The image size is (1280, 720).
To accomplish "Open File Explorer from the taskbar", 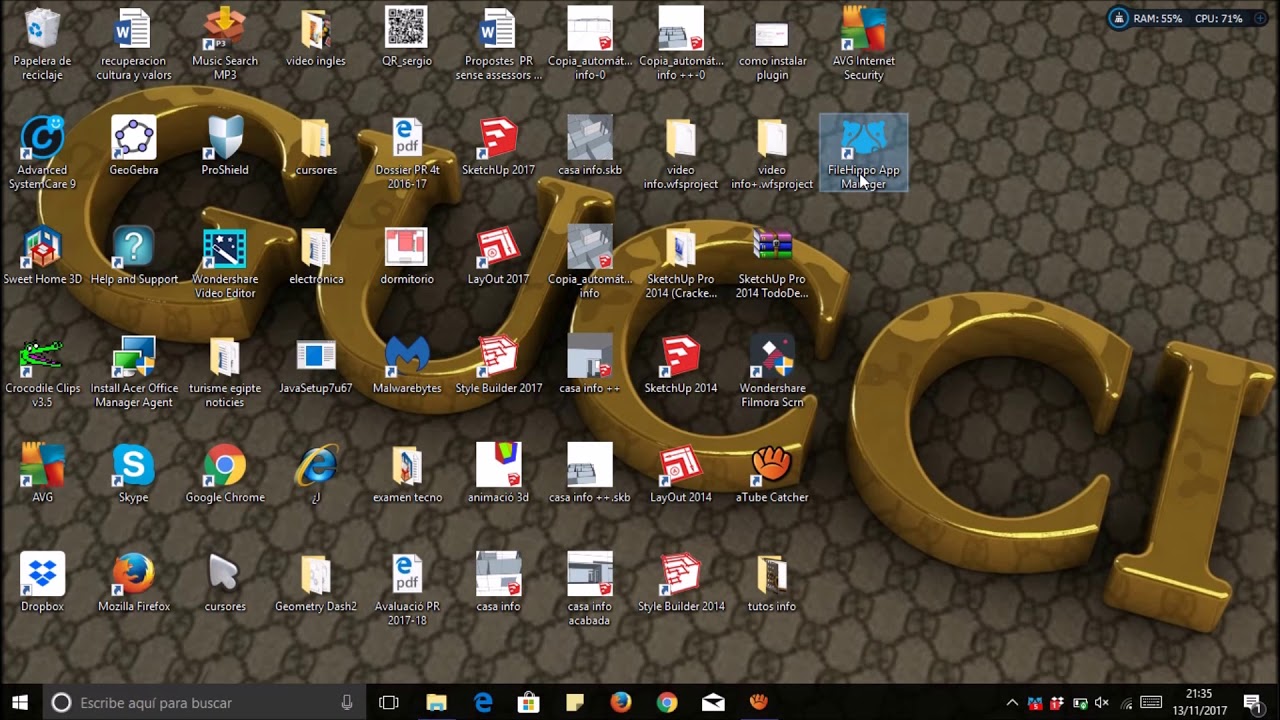I will 436,702.
